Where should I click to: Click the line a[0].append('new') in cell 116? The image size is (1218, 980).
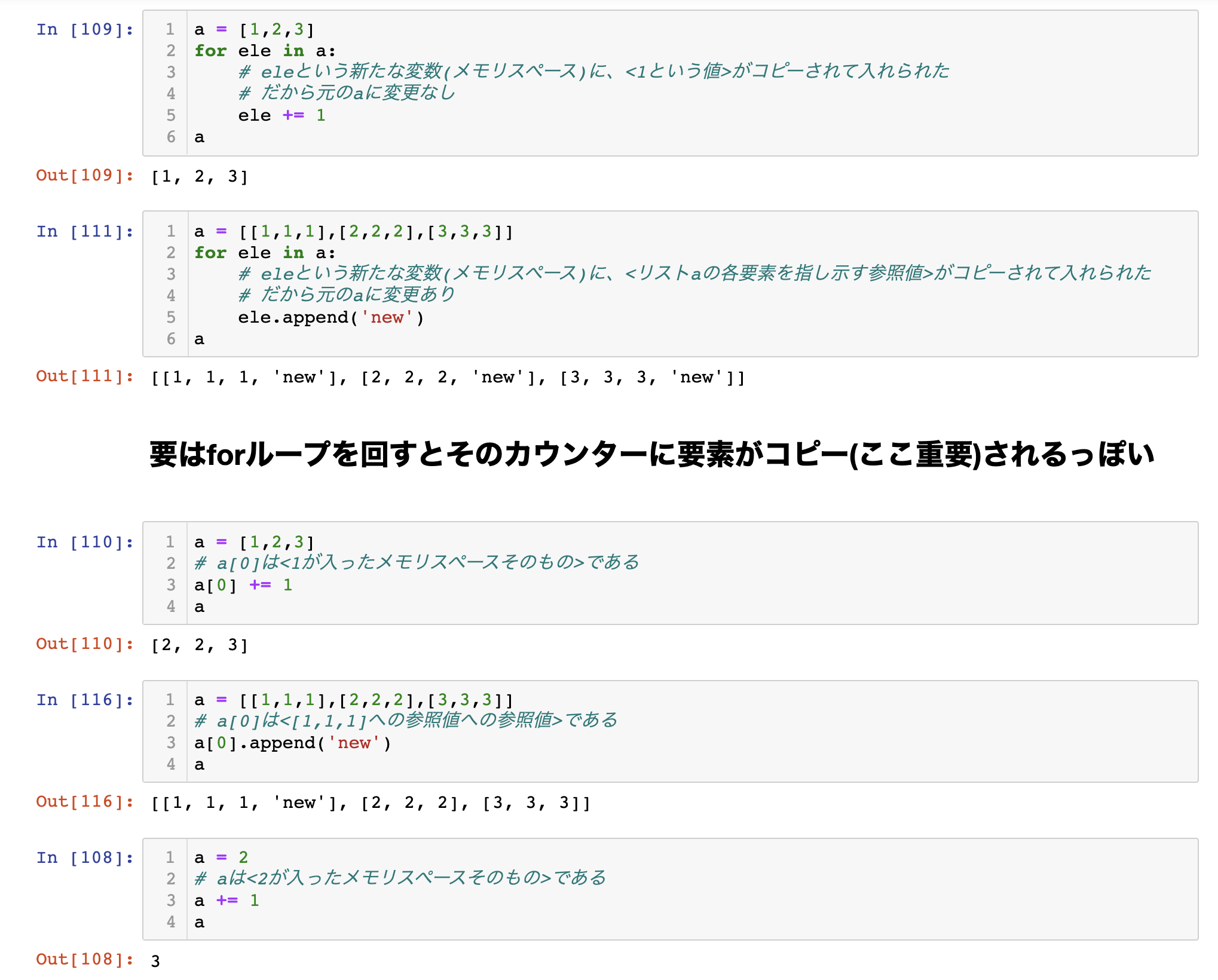tap(293, 743)
